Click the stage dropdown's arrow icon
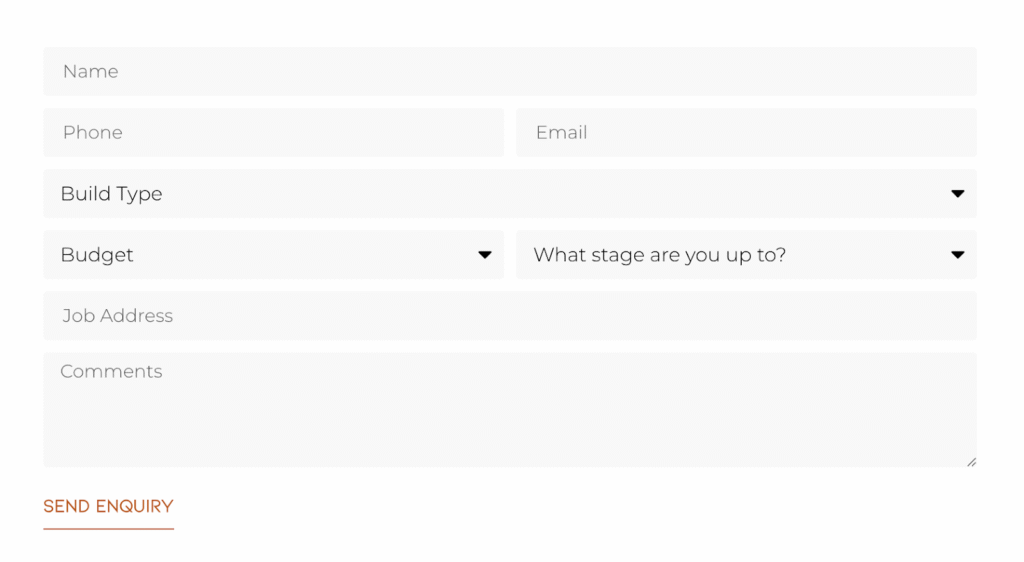This screenshot has width=1024, height=562. click(x=957, y=255)
